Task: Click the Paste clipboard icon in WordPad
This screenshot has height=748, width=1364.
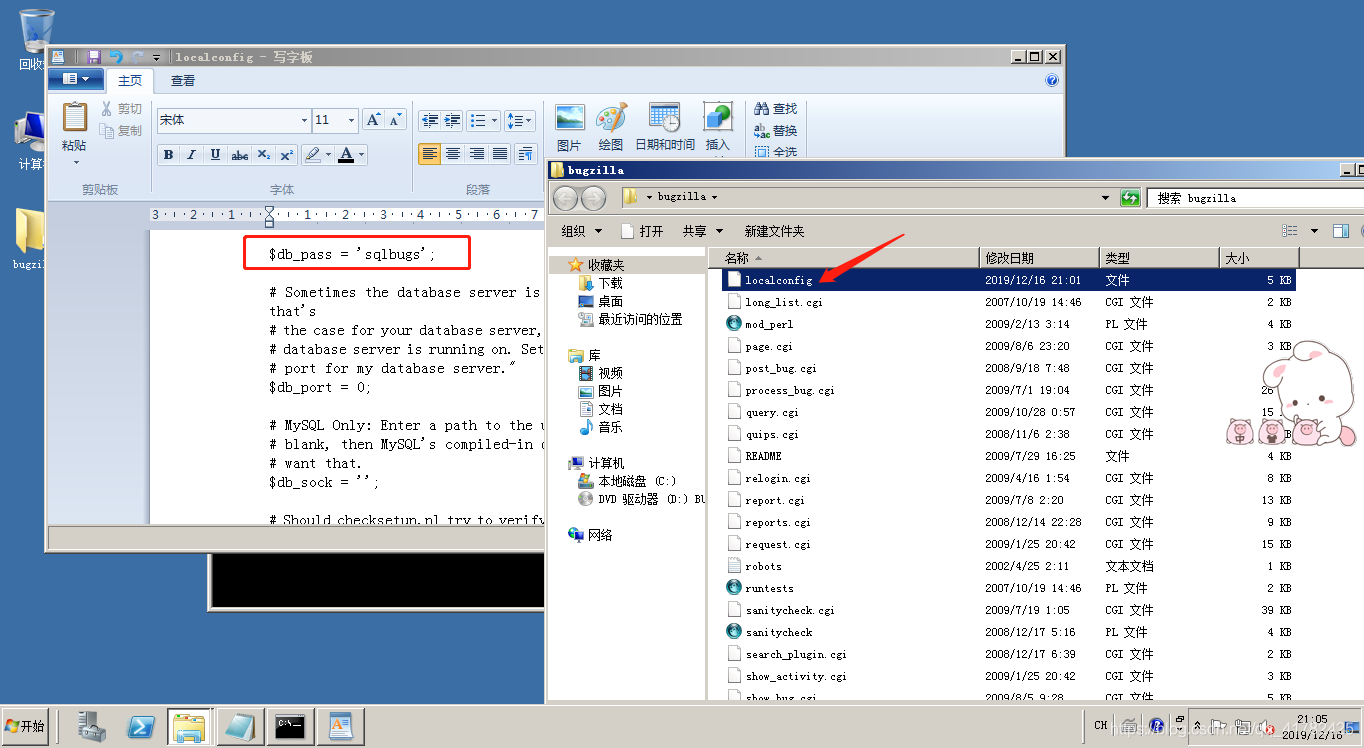Action: pos(75,117)
